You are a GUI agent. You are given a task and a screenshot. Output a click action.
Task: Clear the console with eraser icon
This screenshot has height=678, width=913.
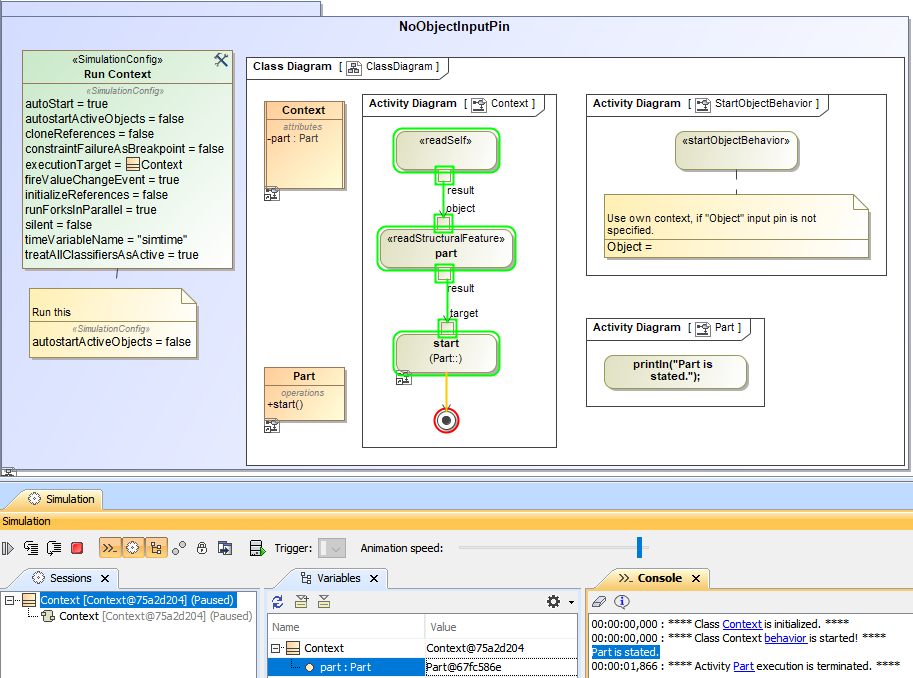[x=599, y=602]
